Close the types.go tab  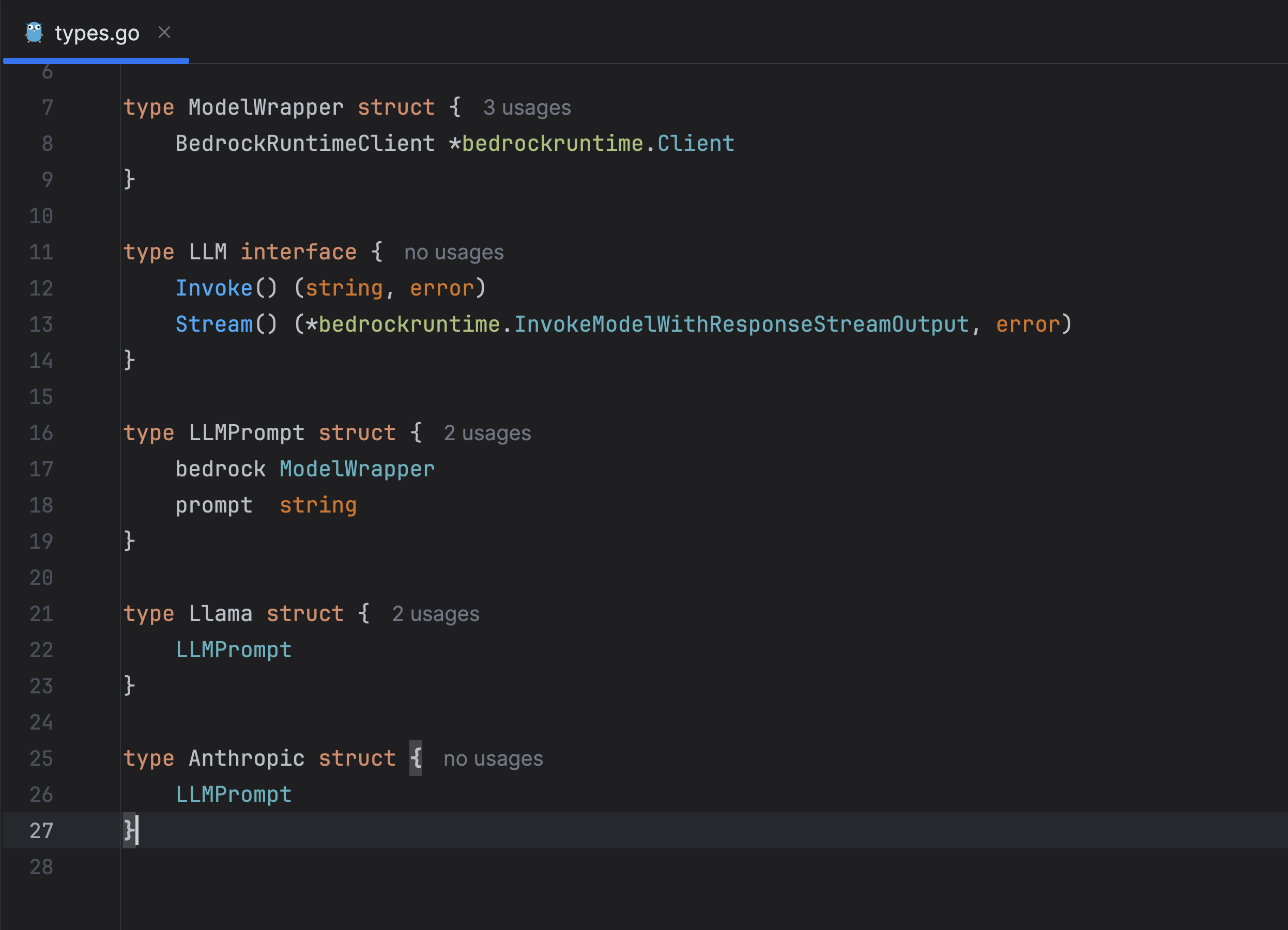point(164,33)
